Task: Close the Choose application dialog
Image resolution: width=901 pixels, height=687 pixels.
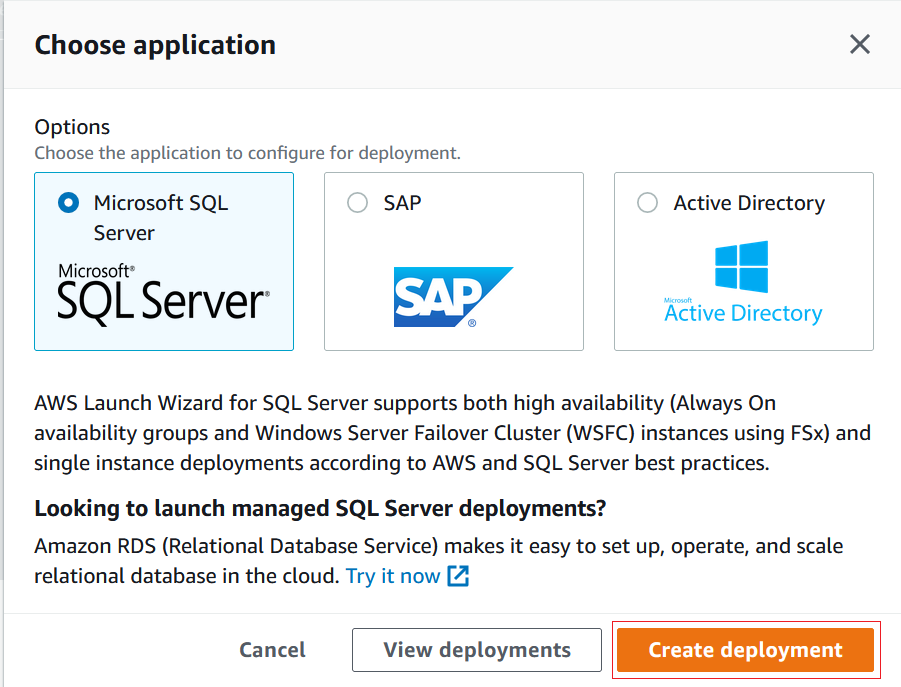Action: point(860,44)
